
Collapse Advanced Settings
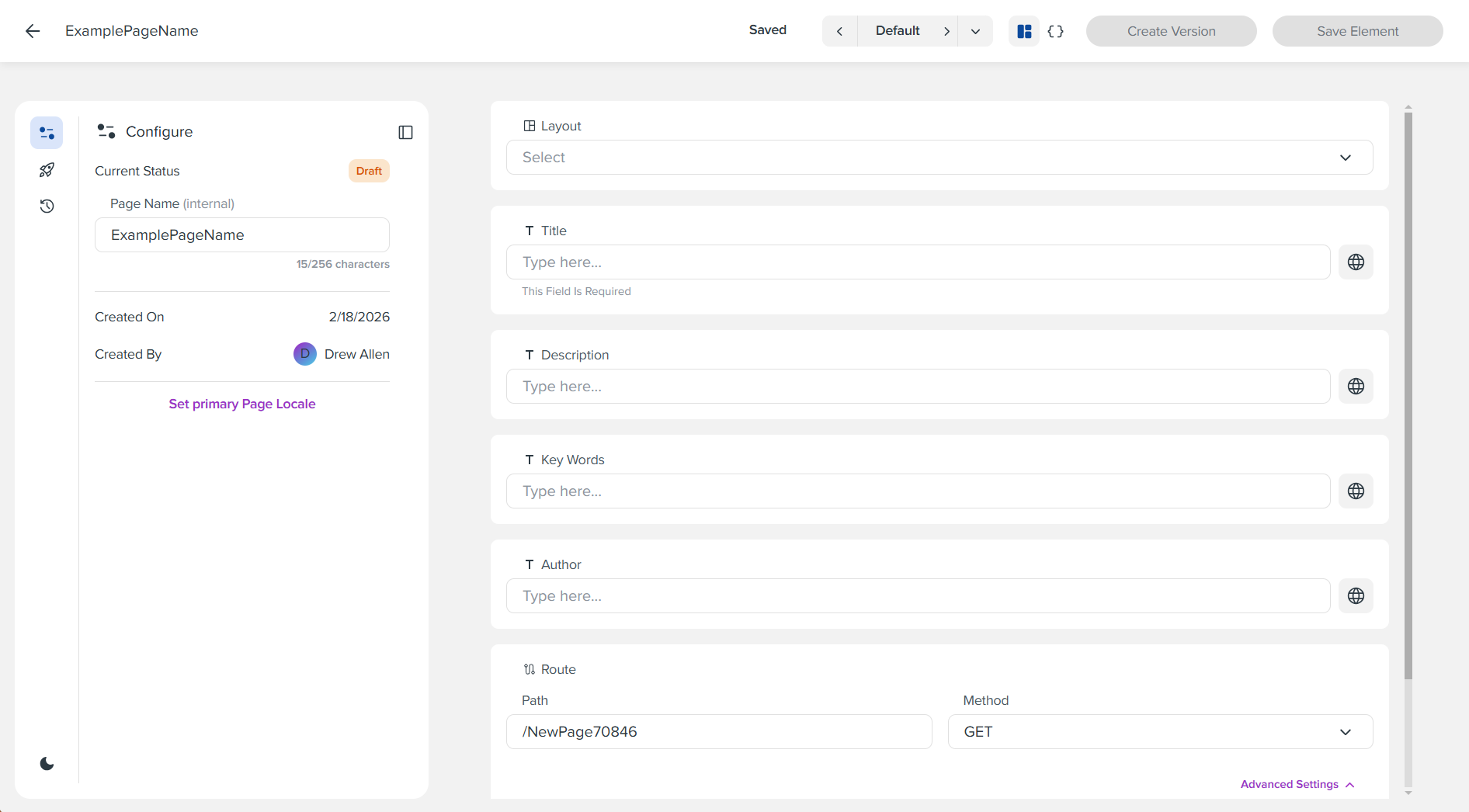point(1297,784)
